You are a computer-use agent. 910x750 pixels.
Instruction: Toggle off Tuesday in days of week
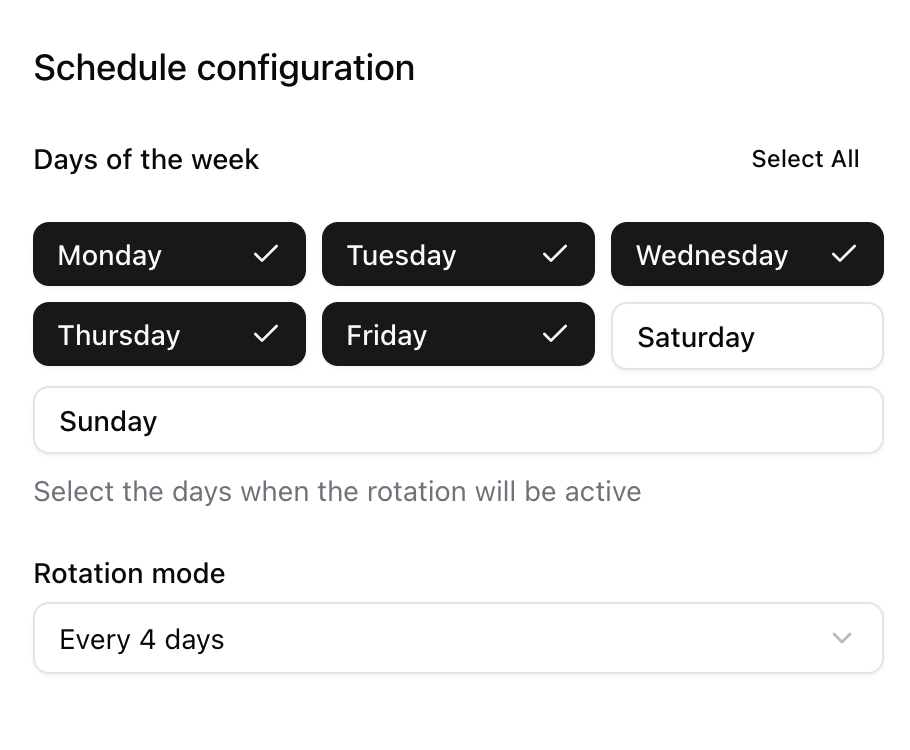(x=458, y=254)
